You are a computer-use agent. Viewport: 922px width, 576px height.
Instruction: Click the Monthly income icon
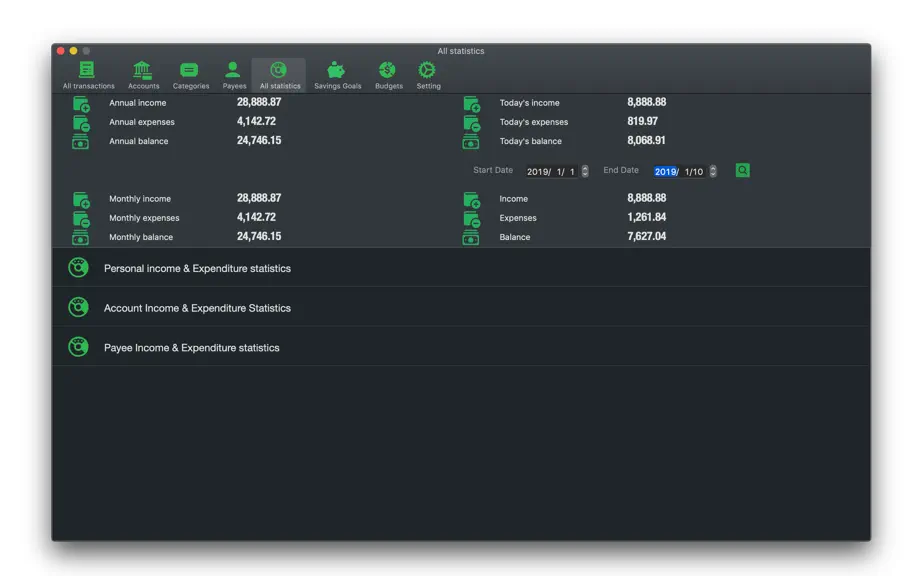click(x=81, y=200)
